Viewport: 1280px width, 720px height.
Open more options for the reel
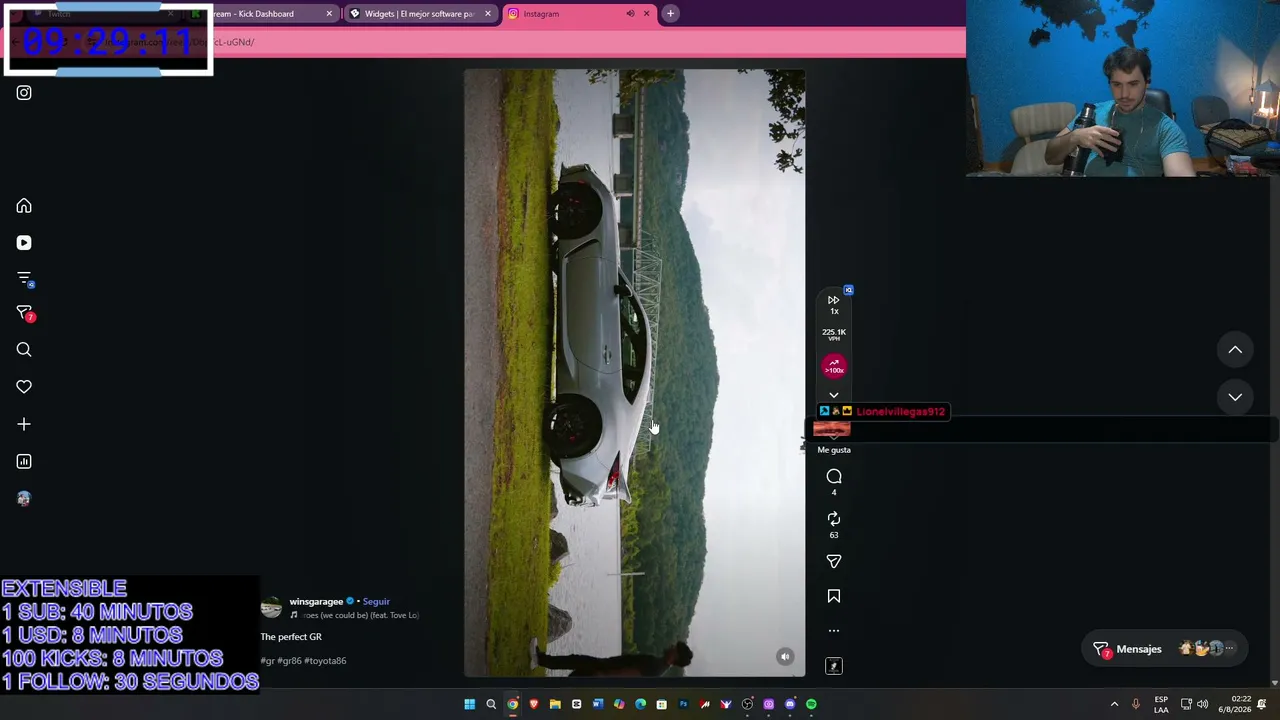tap(834, 631)
